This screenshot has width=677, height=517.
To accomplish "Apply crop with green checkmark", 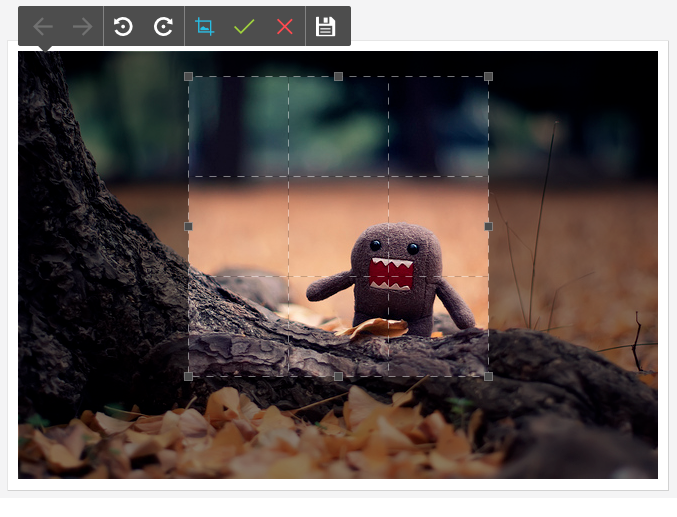I will tap(244, 27).
